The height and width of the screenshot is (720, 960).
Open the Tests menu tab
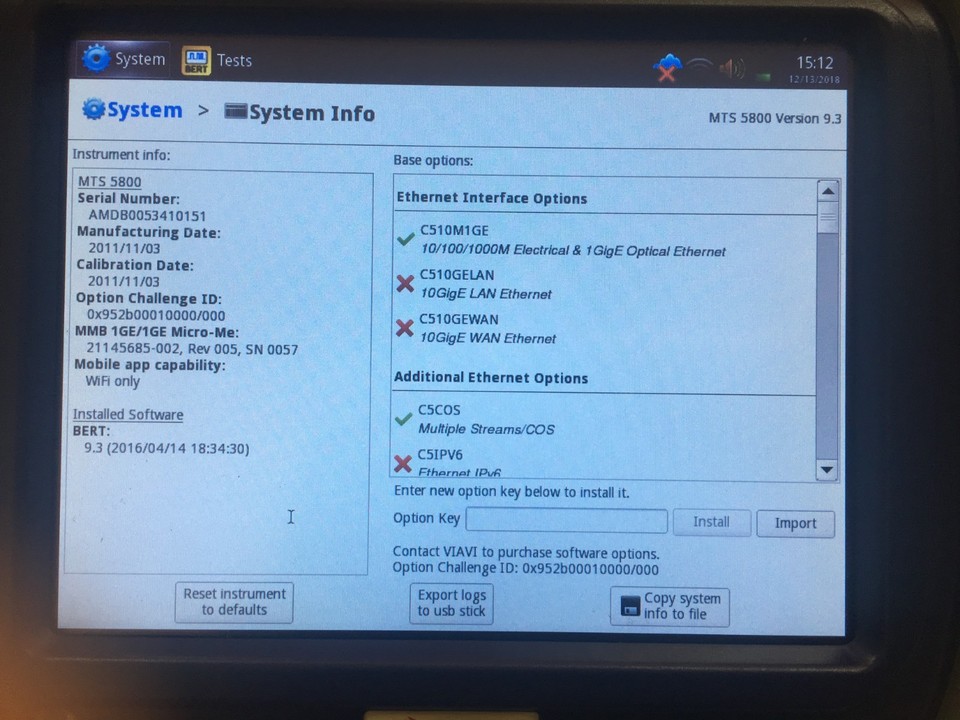pos(234,60)
